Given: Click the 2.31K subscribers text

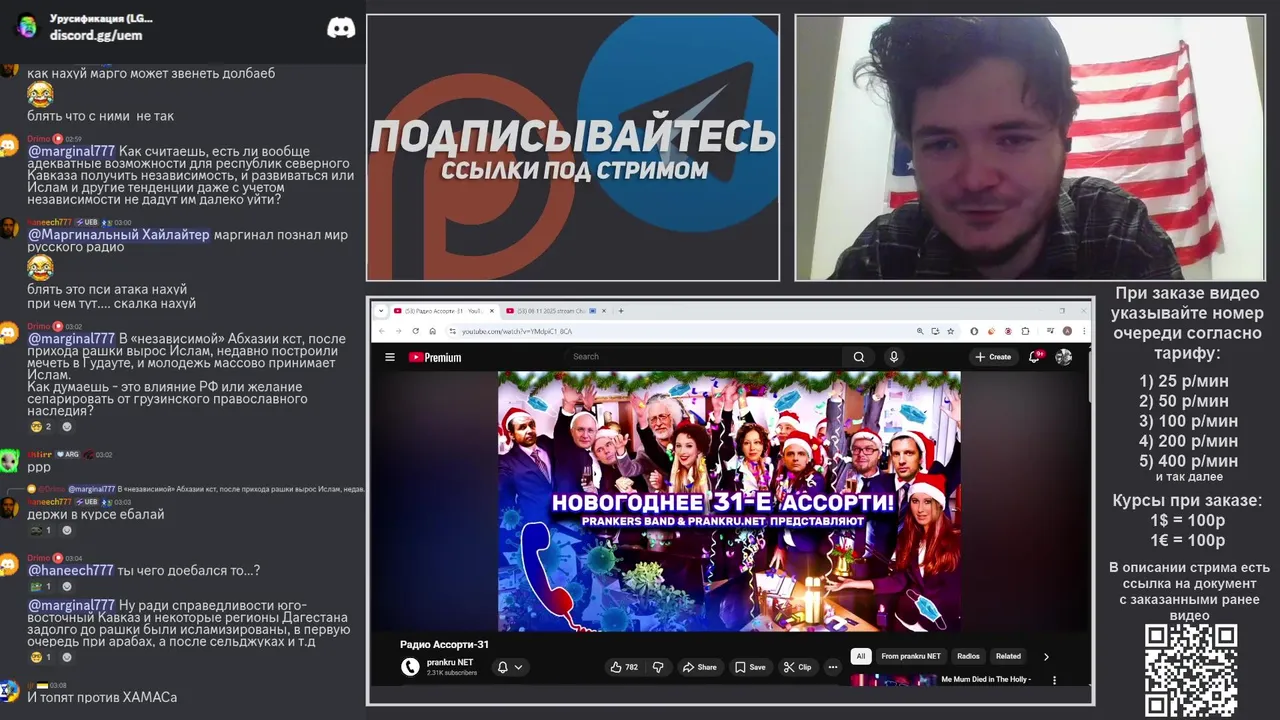Looking at the screenshot, I should click(x=452, y=673).
